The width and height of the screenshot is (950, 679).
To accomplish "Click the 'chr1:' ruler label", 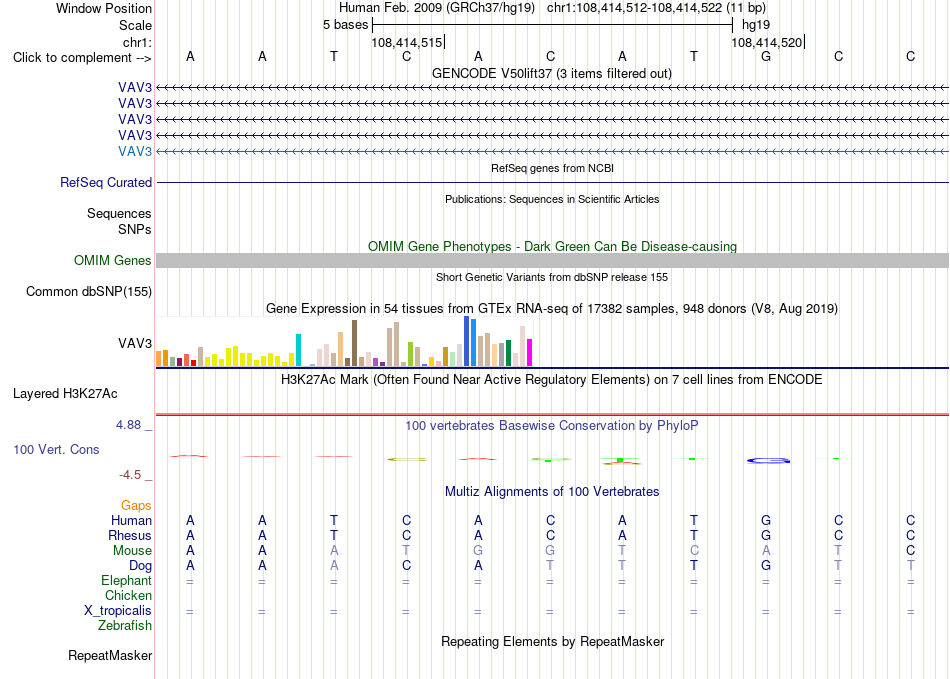I will (x=138, y=42).
